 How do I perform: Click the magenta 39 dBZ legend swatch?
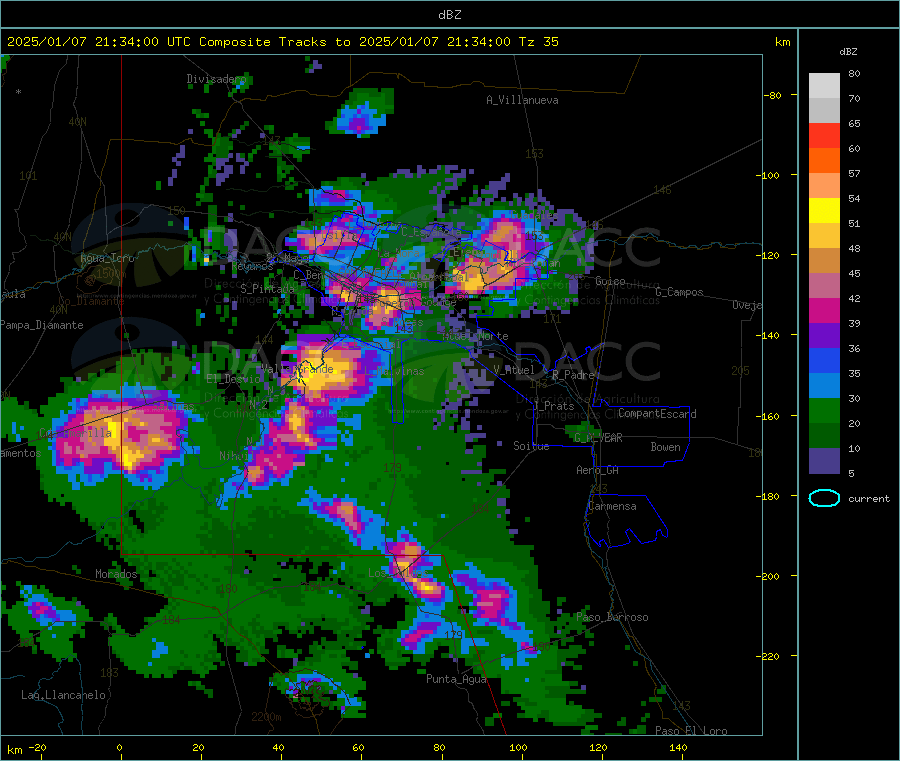click(x=824, y=310)
